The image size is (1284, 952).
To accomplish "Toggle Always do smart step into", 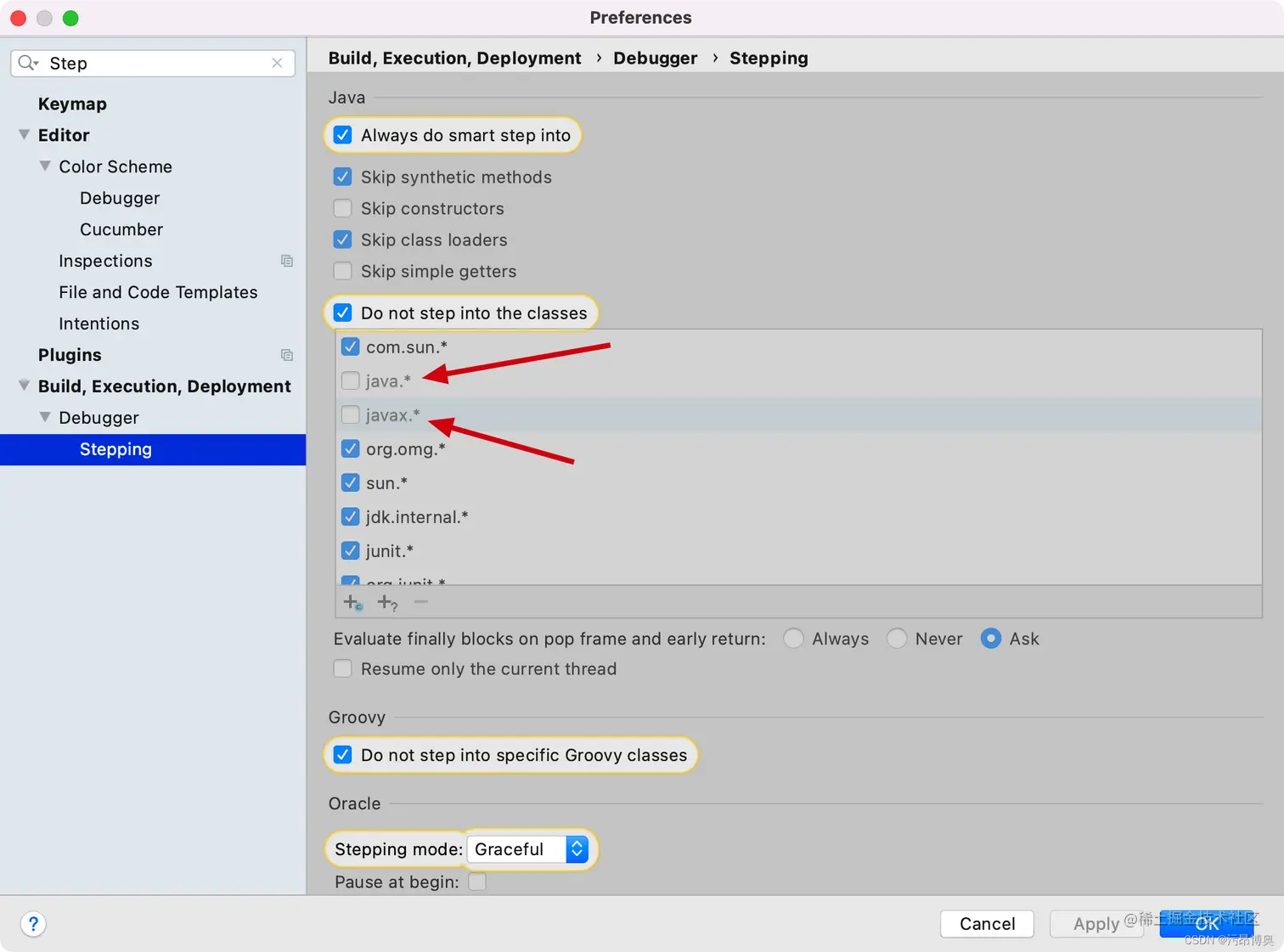I will click(343, 135).
